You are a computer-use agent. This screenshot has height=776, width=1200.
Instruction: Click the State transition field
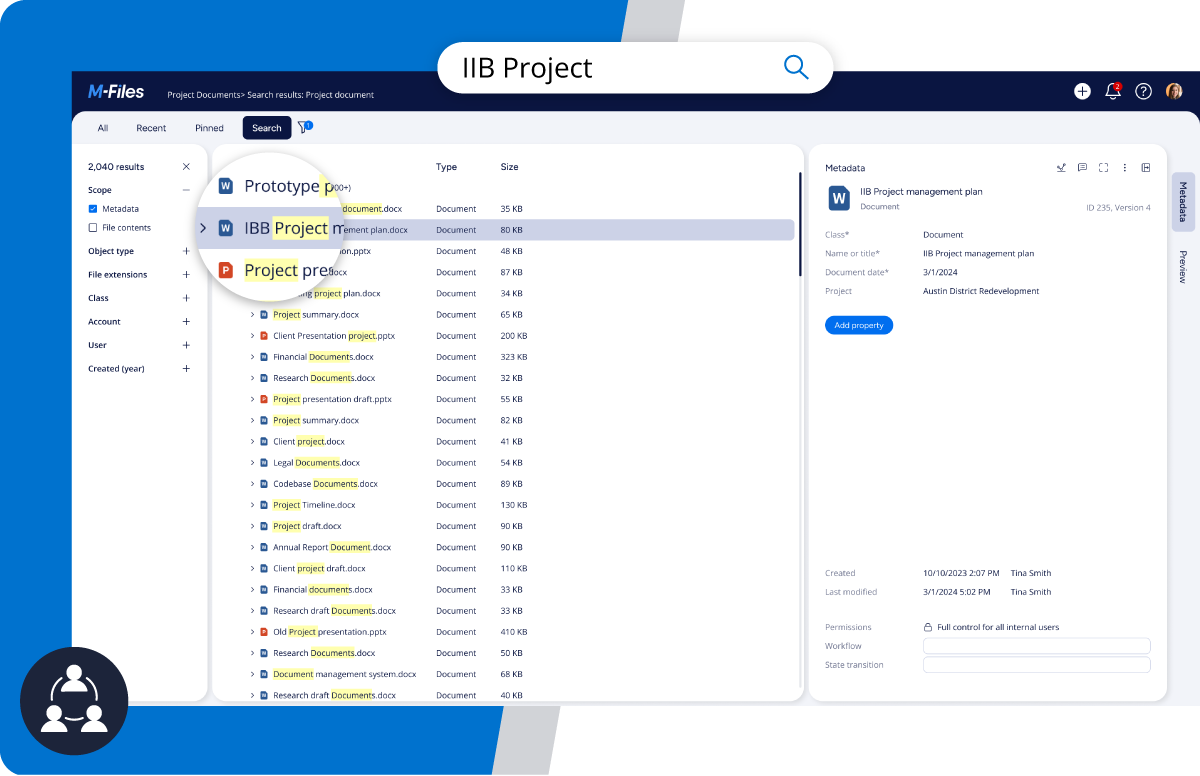pyautogui.click(x=1036, y=665)
